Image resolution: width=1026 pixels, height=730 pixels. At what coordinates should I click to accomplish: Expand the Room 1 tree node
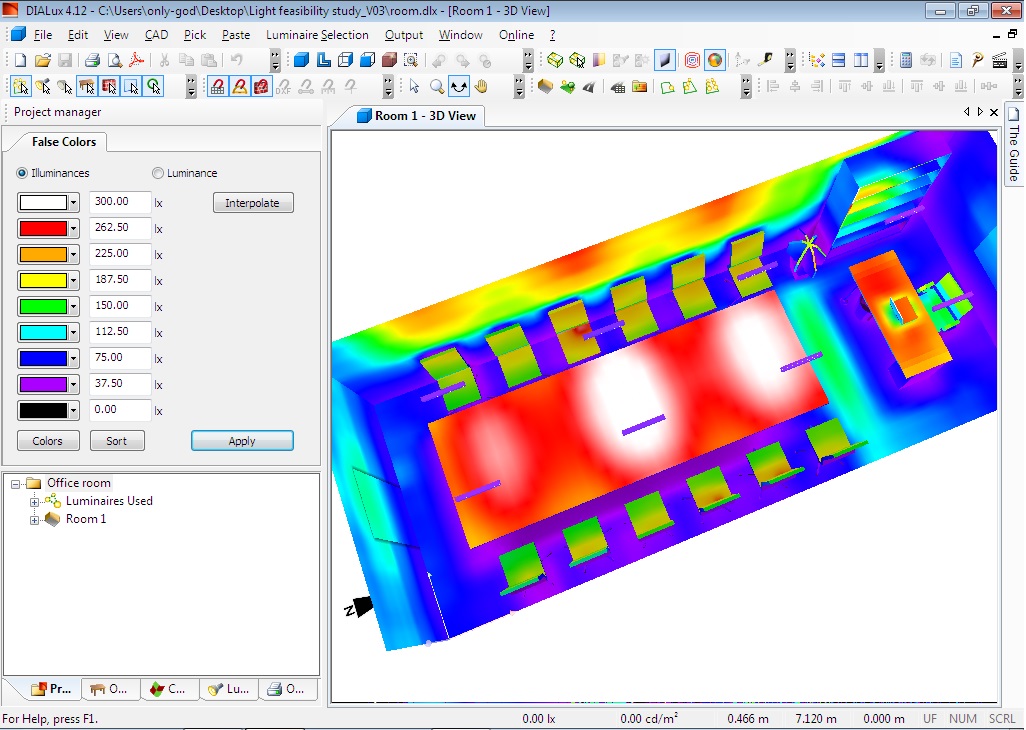click(x=35, y=519)
